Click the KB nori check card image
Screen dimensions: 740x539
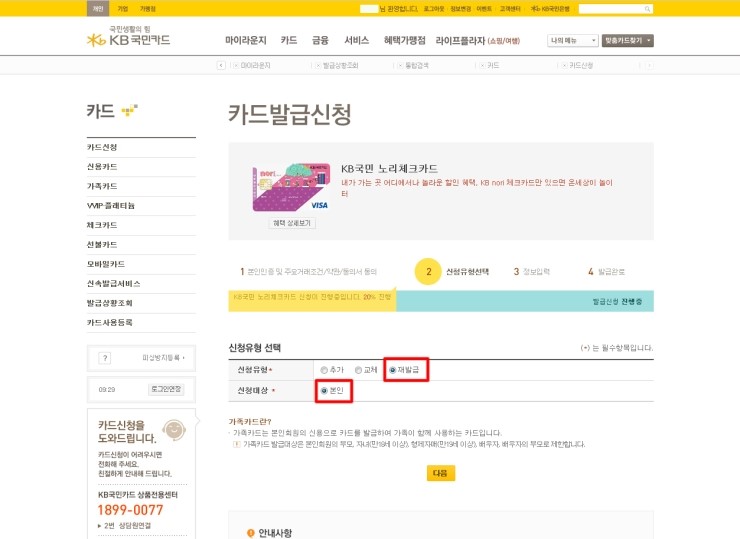tap(290, 187)
